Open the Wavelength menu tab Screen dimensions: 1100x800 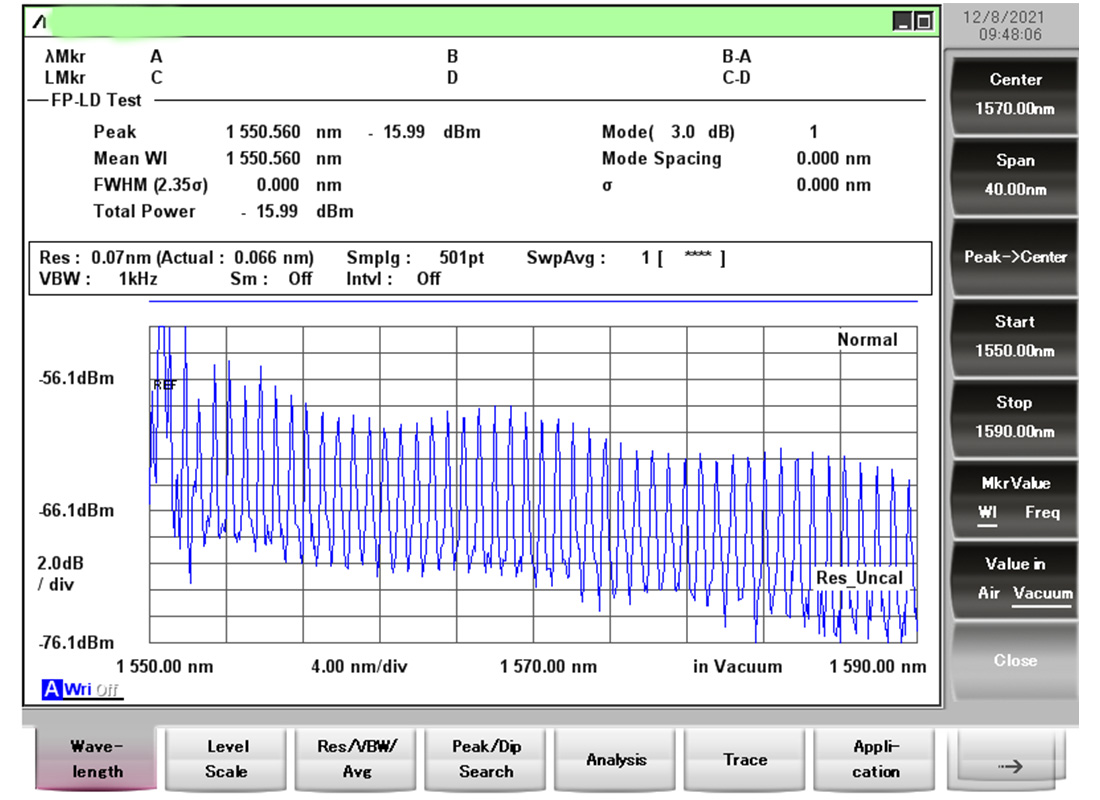(x=97, y=759)
